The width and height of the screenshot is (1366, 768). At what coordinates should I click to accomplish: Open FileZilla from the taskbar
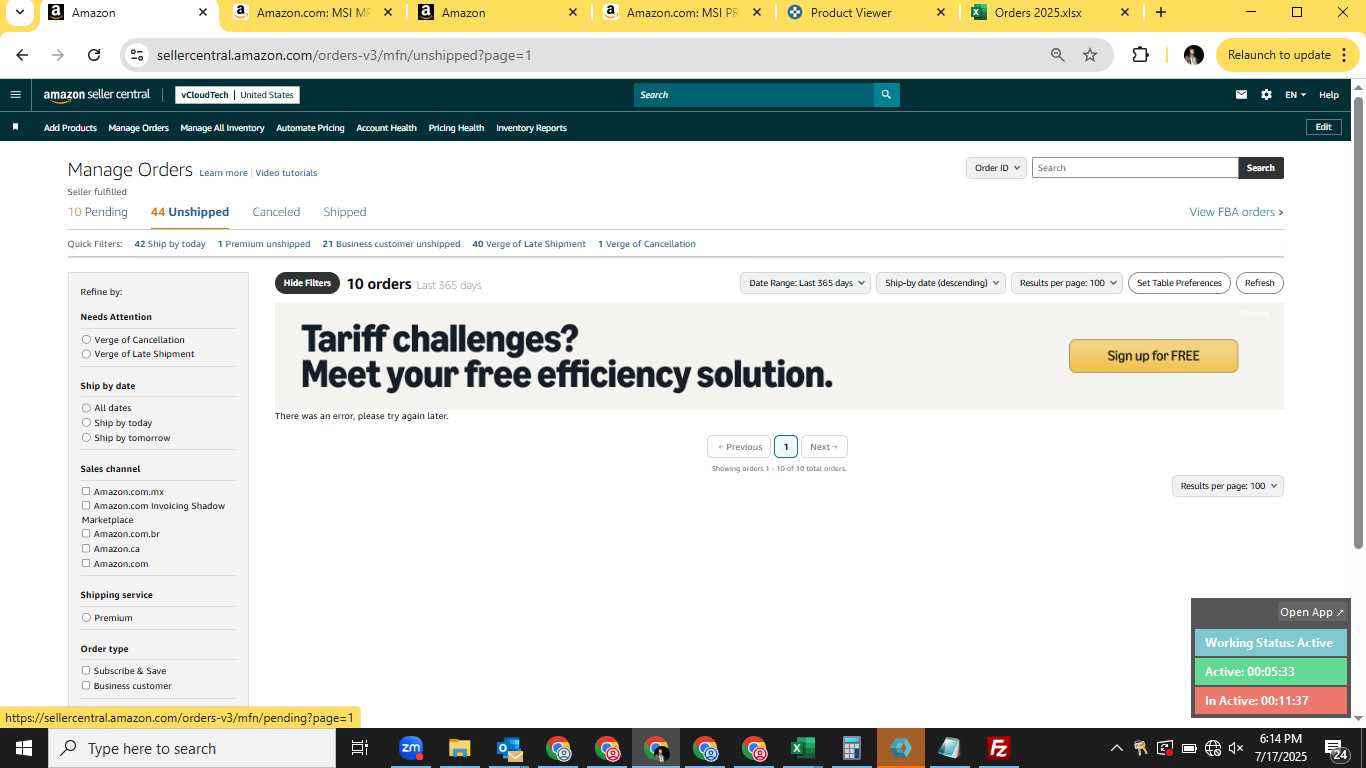coord(998,748)
